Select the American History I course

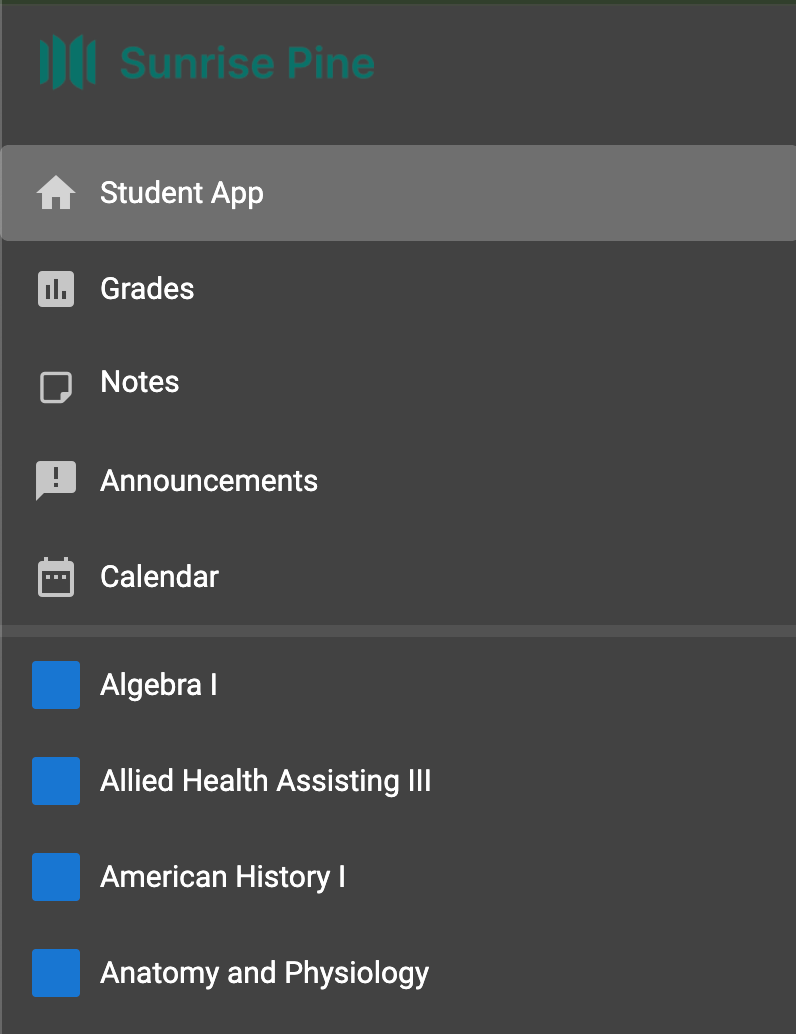pyautogui.click(x=223, y=877)
